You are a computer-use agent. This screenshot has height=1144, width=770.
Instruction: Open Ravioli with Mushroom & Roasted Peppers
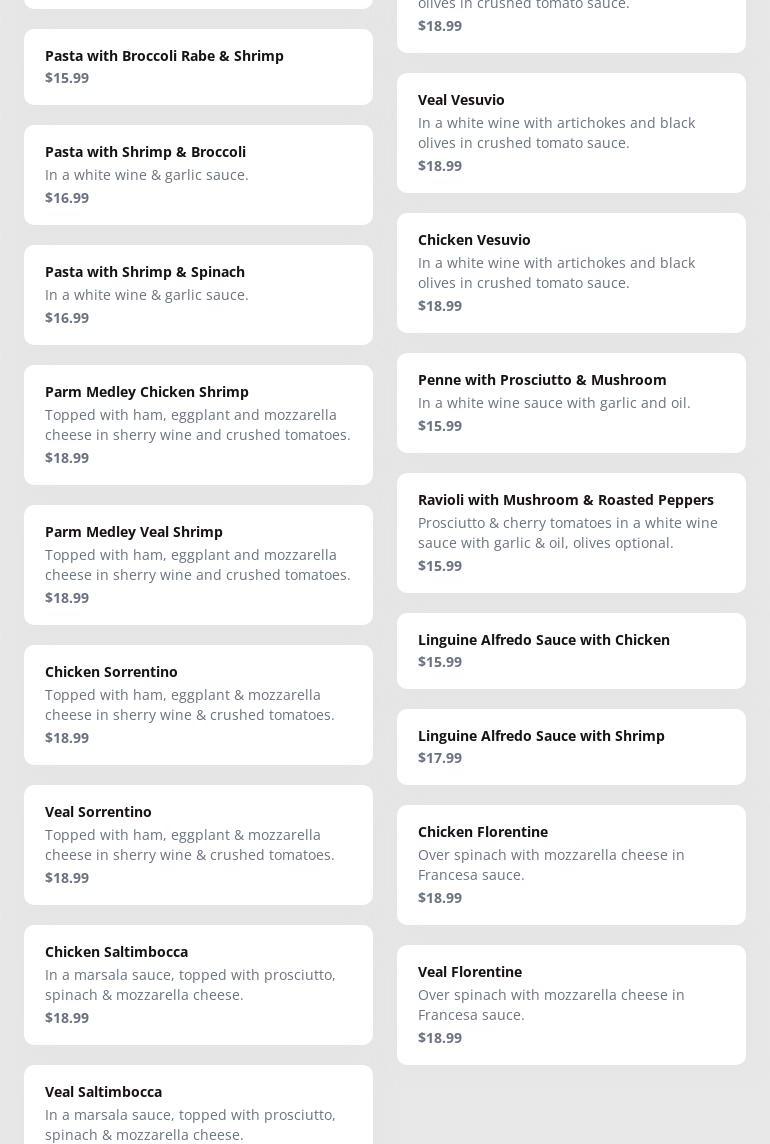571,532
